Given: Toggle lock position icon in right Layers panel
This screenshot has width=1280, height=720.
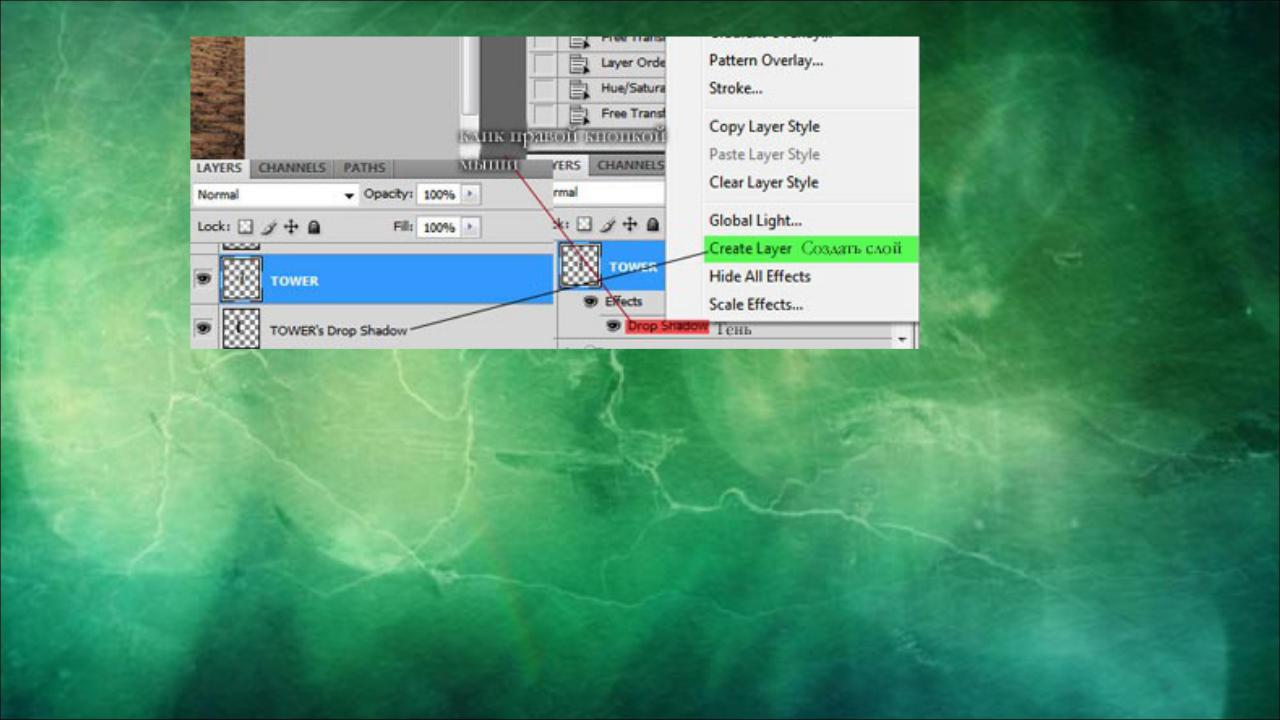Looking at the screenshot, I should point(630,225).
